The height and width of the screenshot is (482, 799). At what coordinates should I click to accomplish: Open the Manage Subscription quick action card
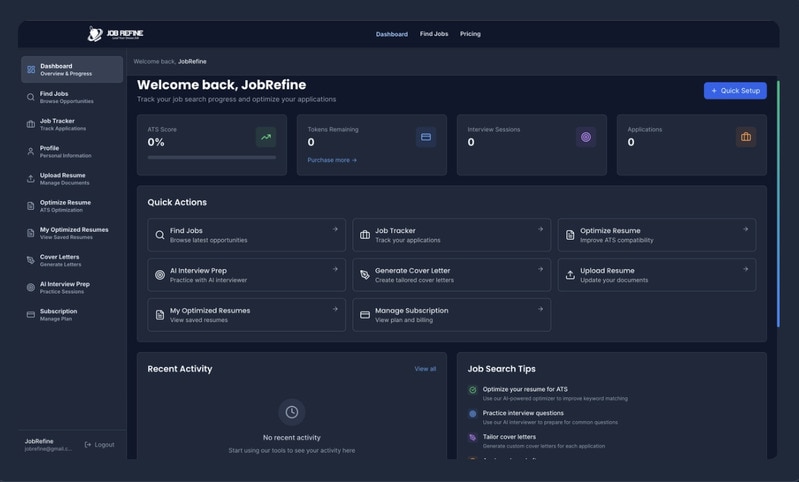pos(451,315)
